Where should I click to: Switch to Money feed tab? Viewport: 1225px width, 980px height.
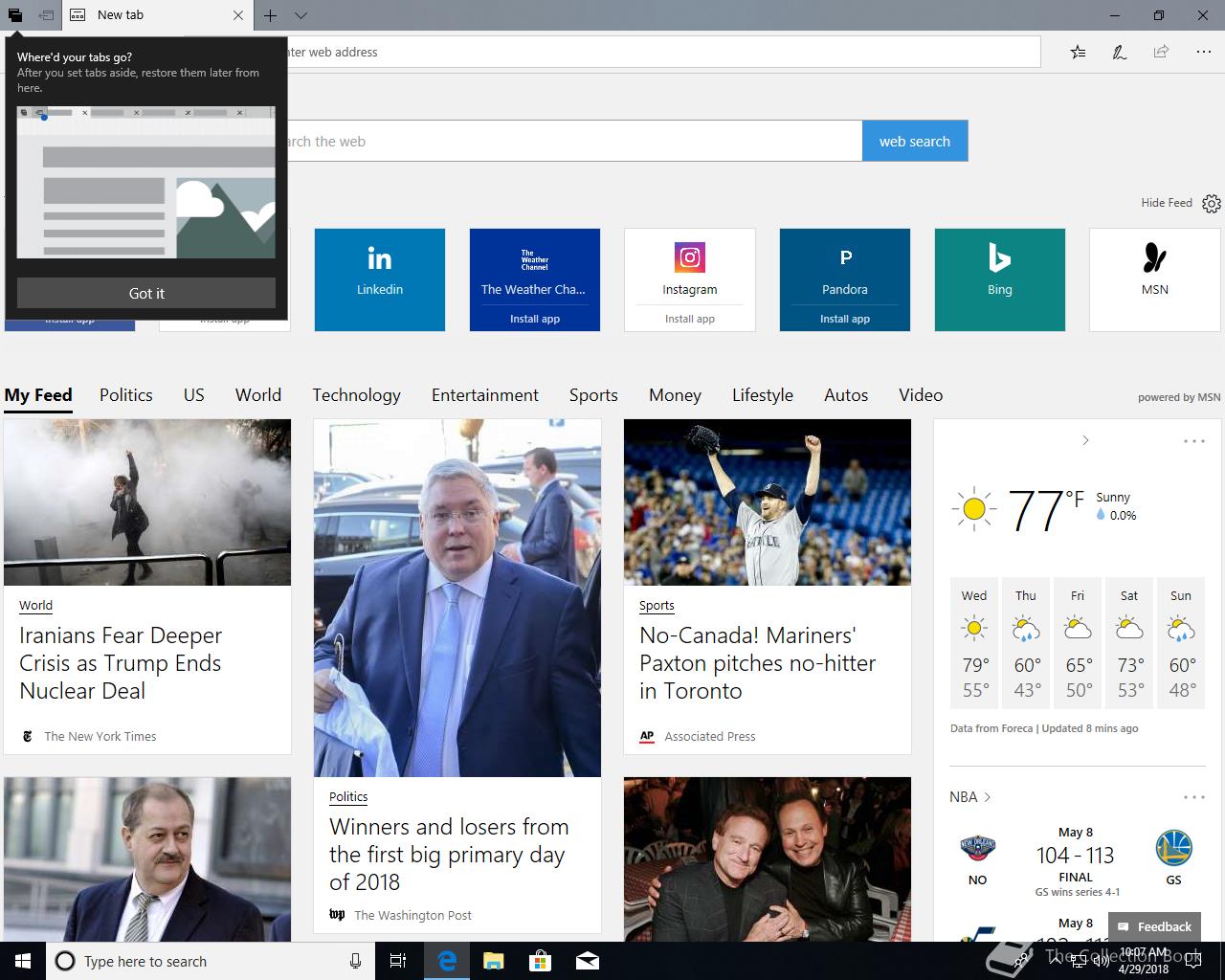click(675, 395)
